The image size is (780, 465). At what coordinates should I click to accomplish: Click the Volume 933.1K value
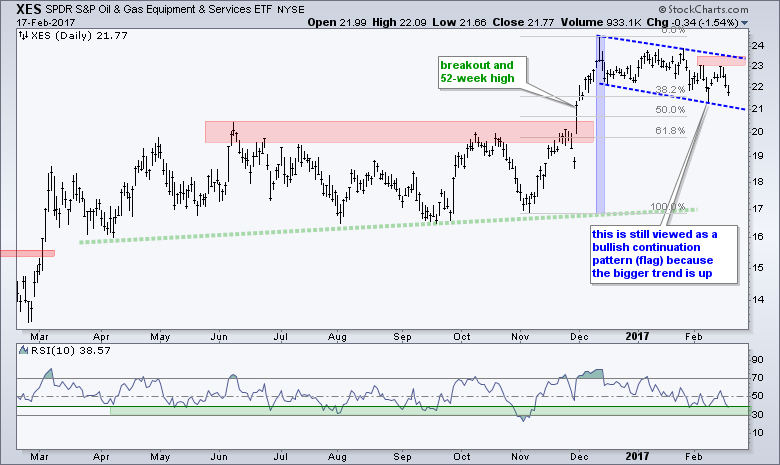point(601,22)
